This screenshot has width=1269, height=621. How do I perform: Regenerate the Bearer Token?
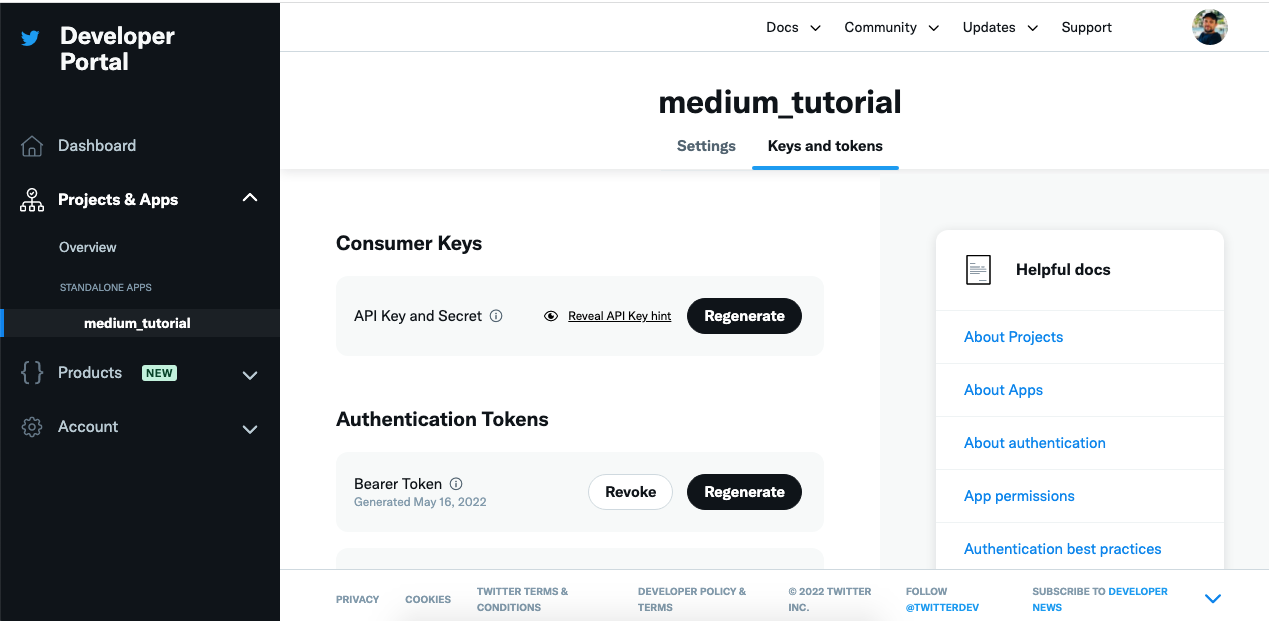[x=744, y=492]
